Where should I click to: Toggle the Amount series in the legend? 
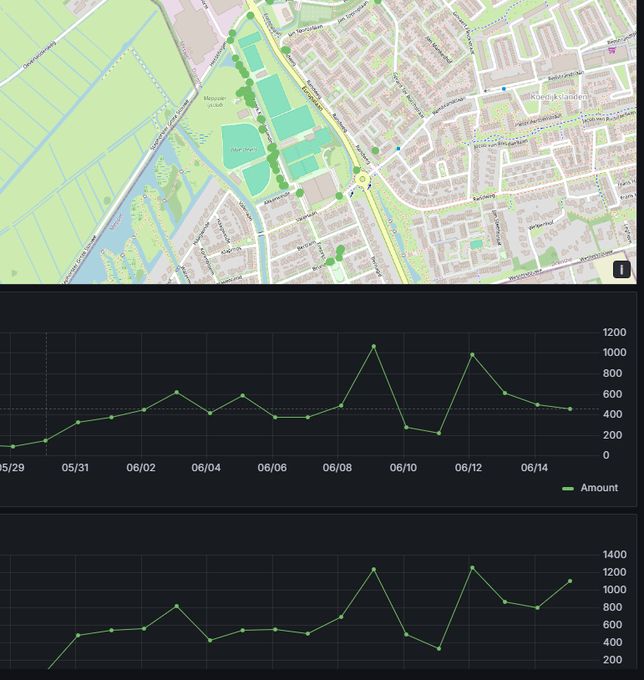point(599,488)
